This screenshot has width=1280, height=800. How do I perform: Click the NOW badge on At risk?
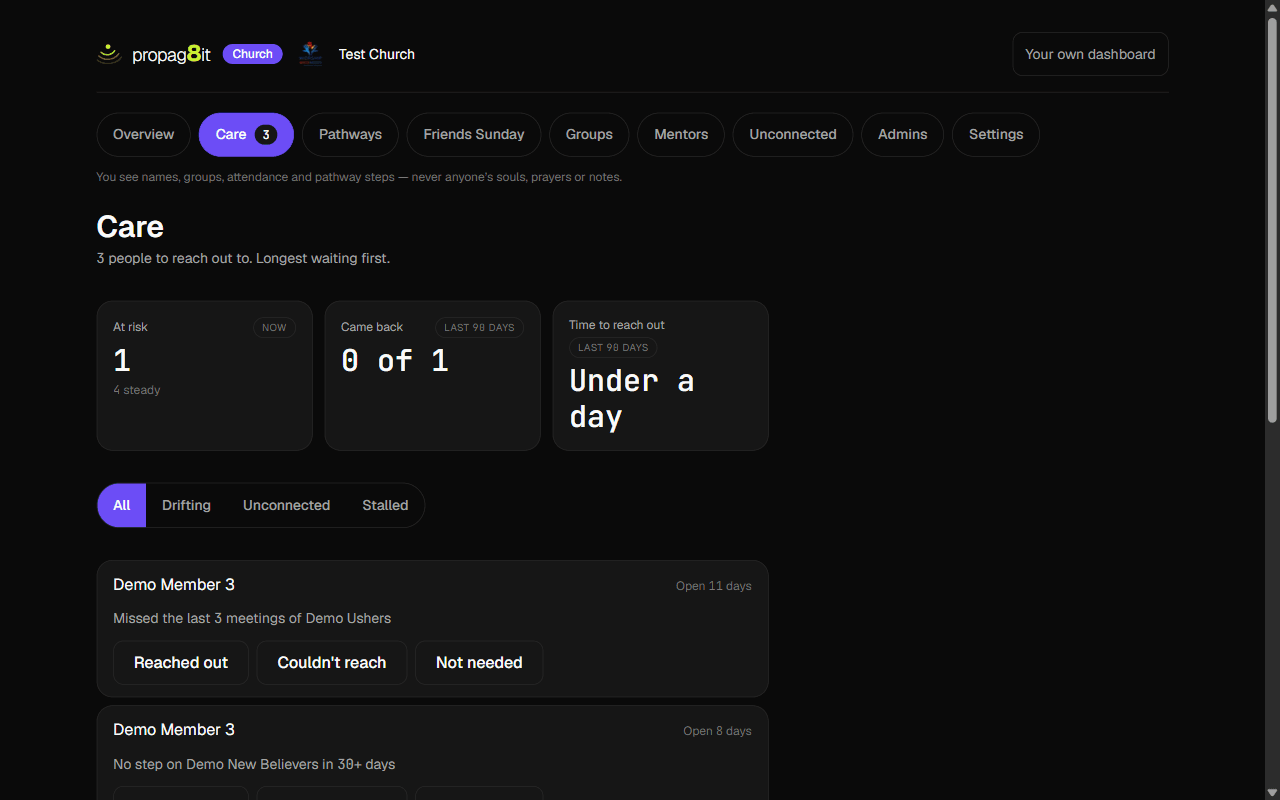point(274,328)
